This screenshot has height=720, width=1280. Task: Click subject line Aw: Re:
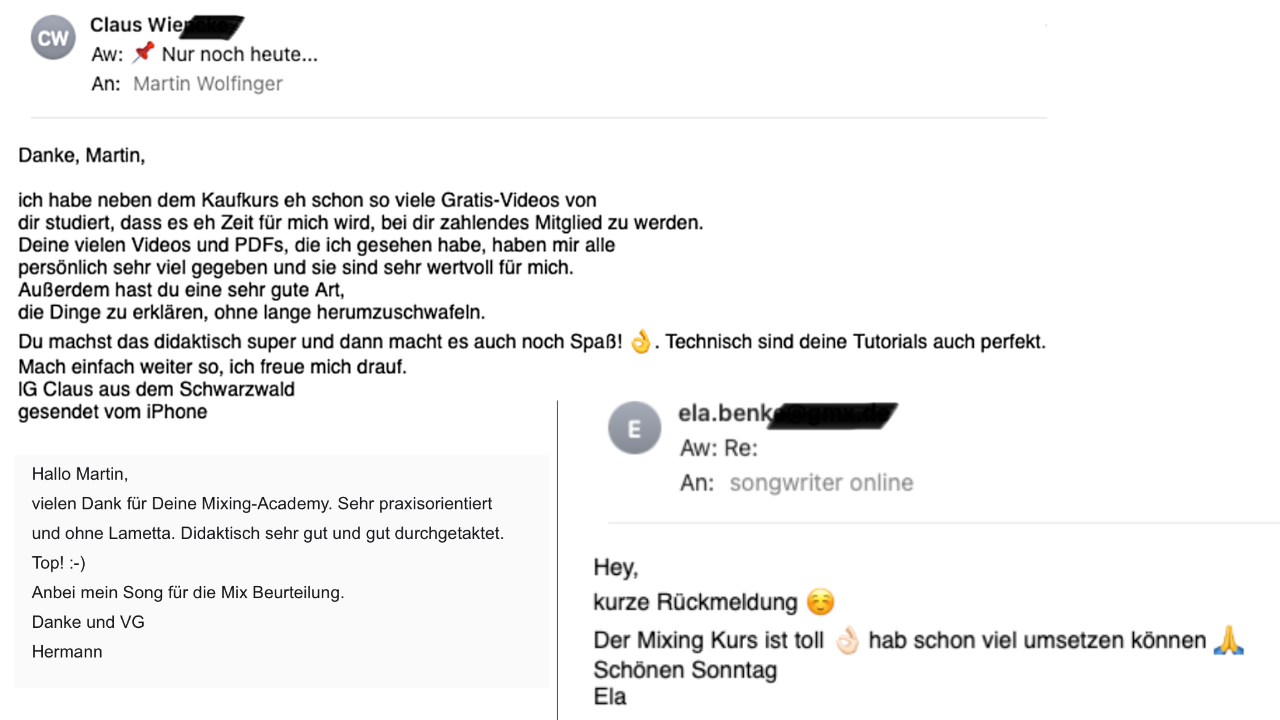tap(719, 449)
